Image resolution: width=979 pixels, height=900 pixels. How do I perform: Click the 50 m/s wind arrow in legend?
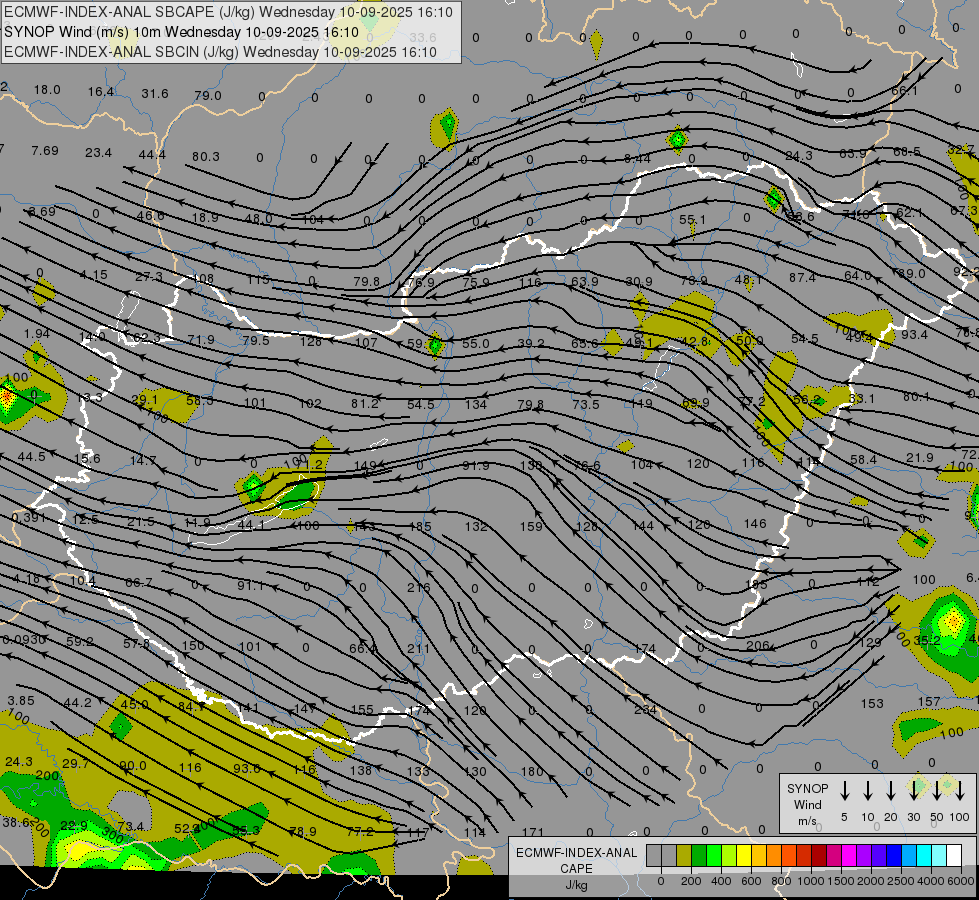(937, 790)
